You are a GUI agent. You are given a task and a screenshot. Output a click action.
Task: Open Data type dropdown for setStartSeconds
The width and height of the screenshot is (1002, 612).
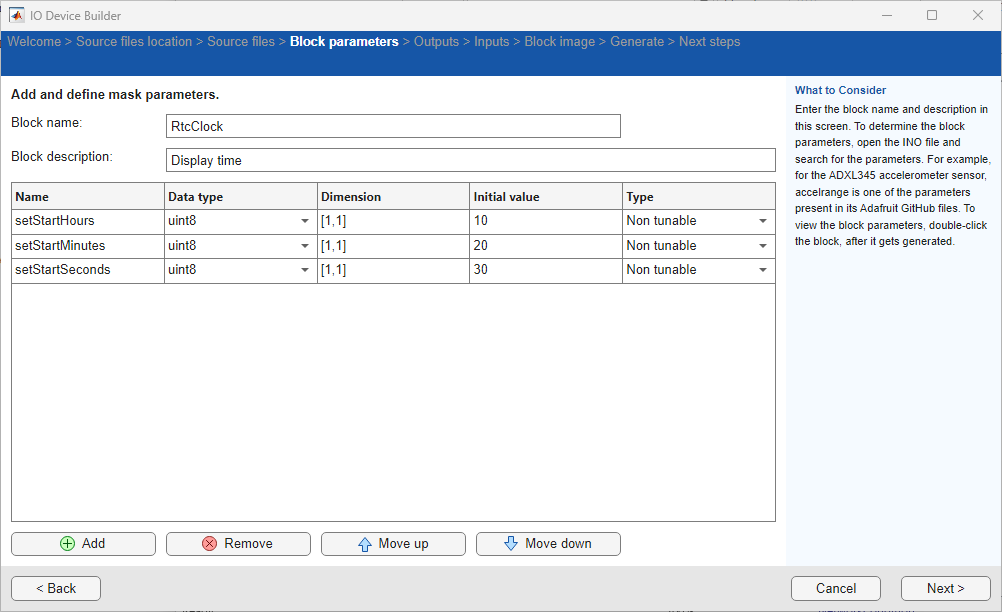[x=305, y=269]
